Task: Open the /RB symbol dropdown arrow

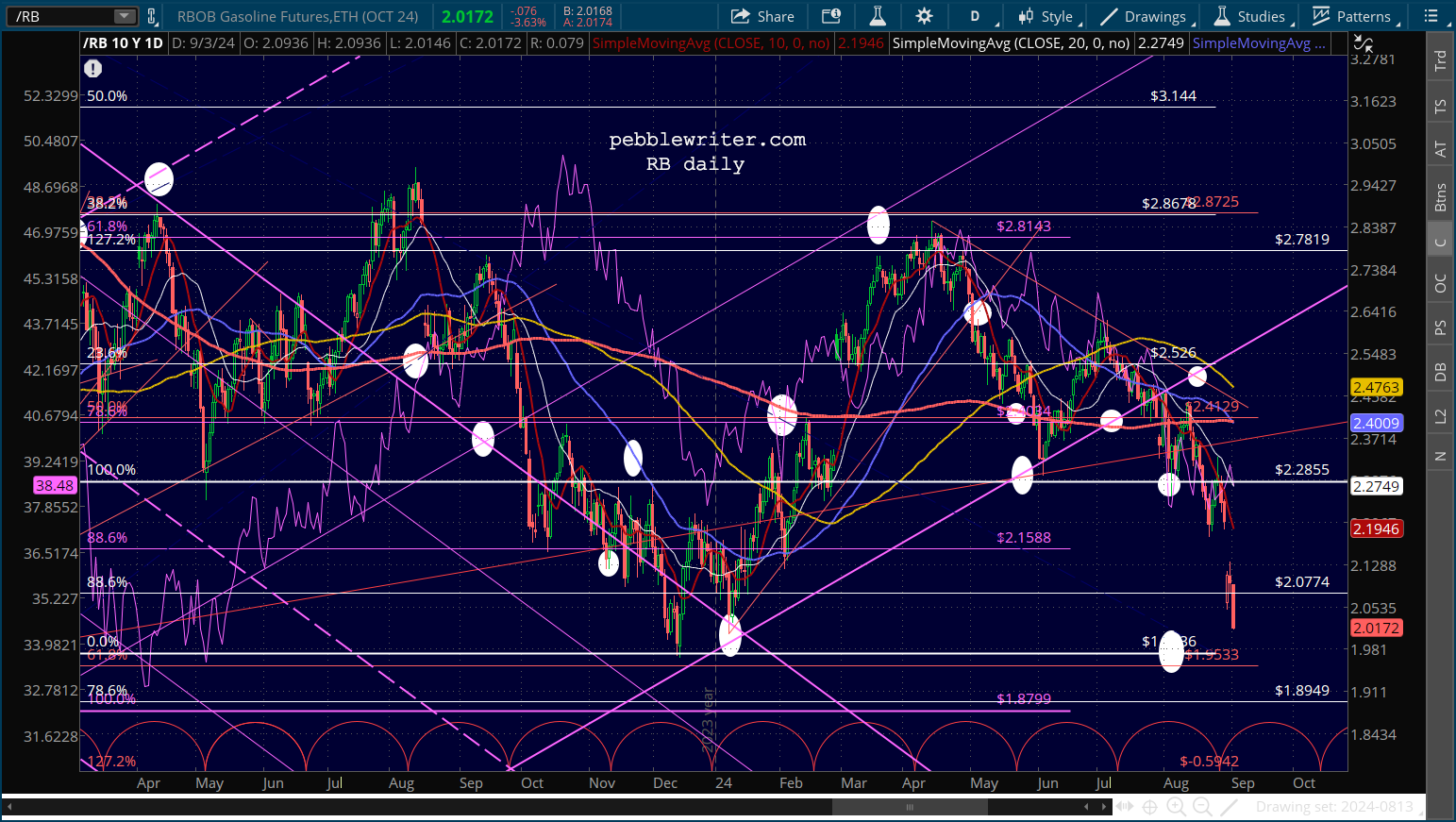Action: (125, 16)
